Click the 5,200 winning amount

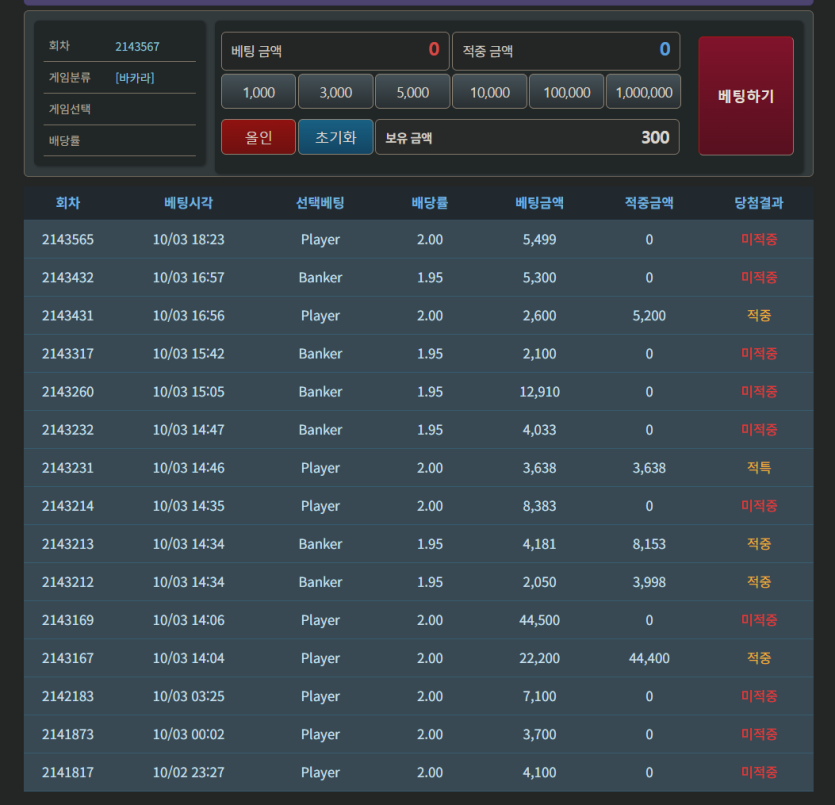649,316
